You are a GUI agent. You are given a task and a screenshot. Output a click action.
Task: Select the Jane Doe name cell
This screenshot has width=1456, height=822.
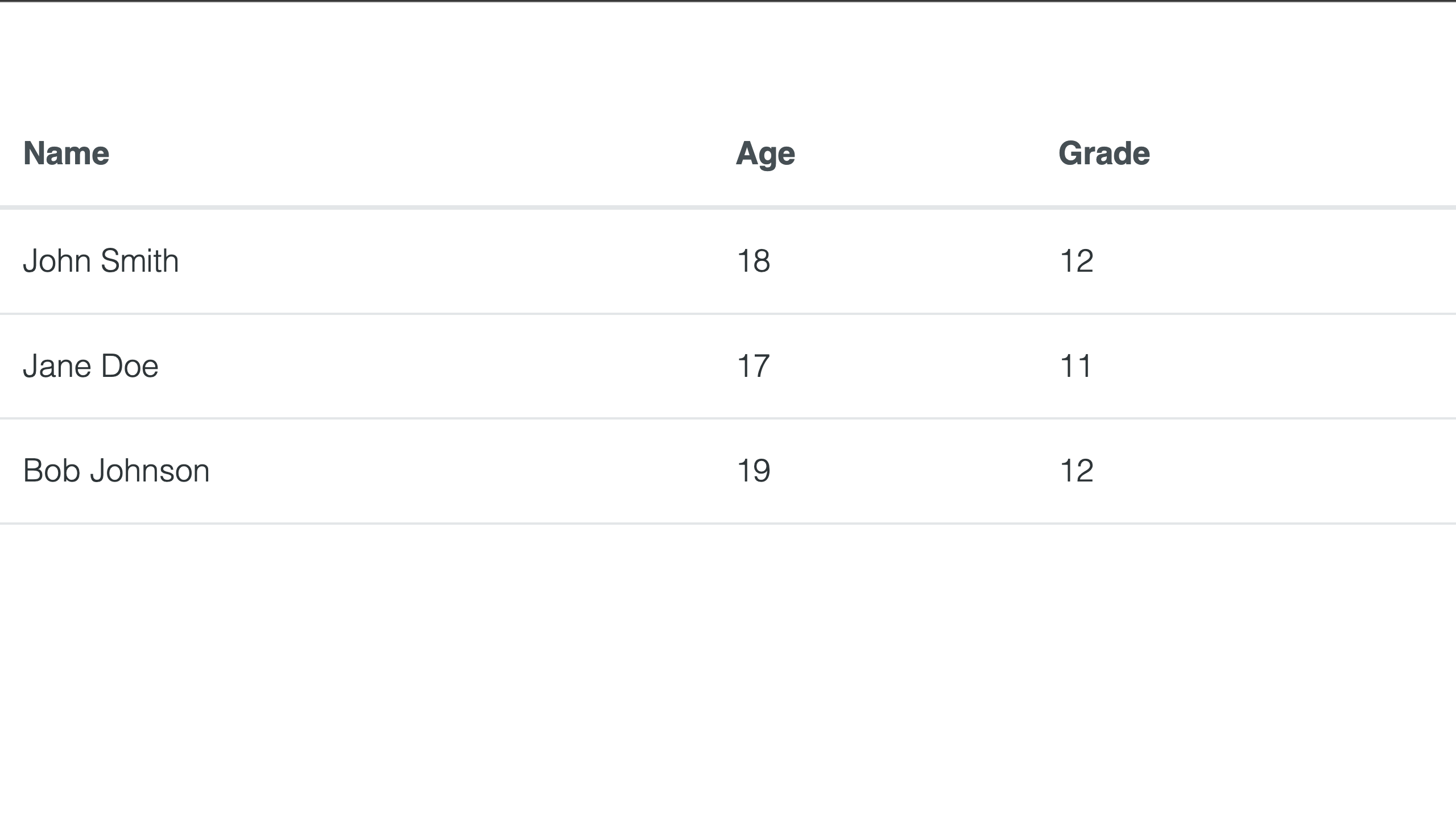click(x=357, y=366)
